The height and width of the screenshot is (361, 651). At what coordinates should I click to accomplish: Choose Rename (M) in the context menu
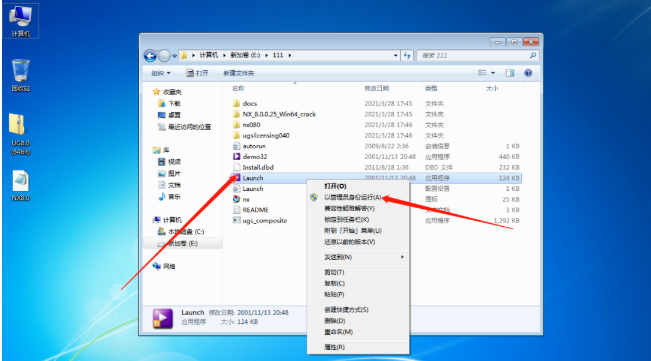click(358, 332)
